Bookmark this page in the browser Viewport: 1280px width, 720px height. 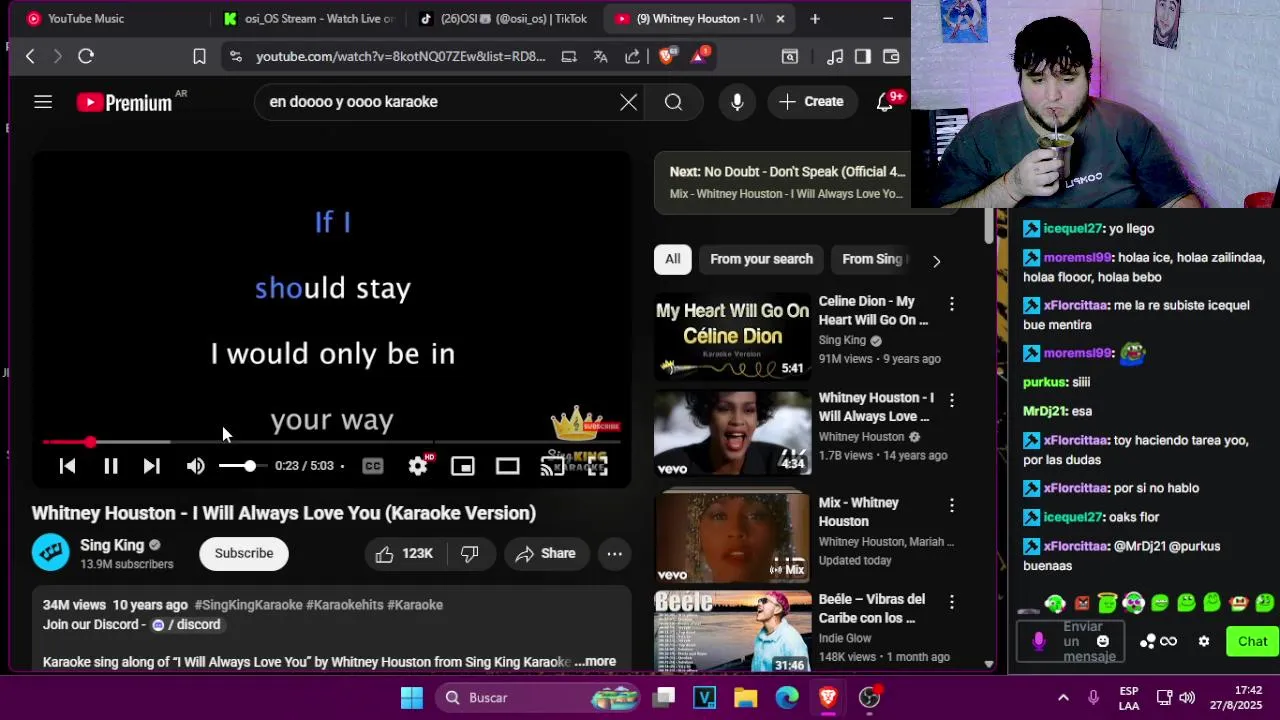point(199,57)
